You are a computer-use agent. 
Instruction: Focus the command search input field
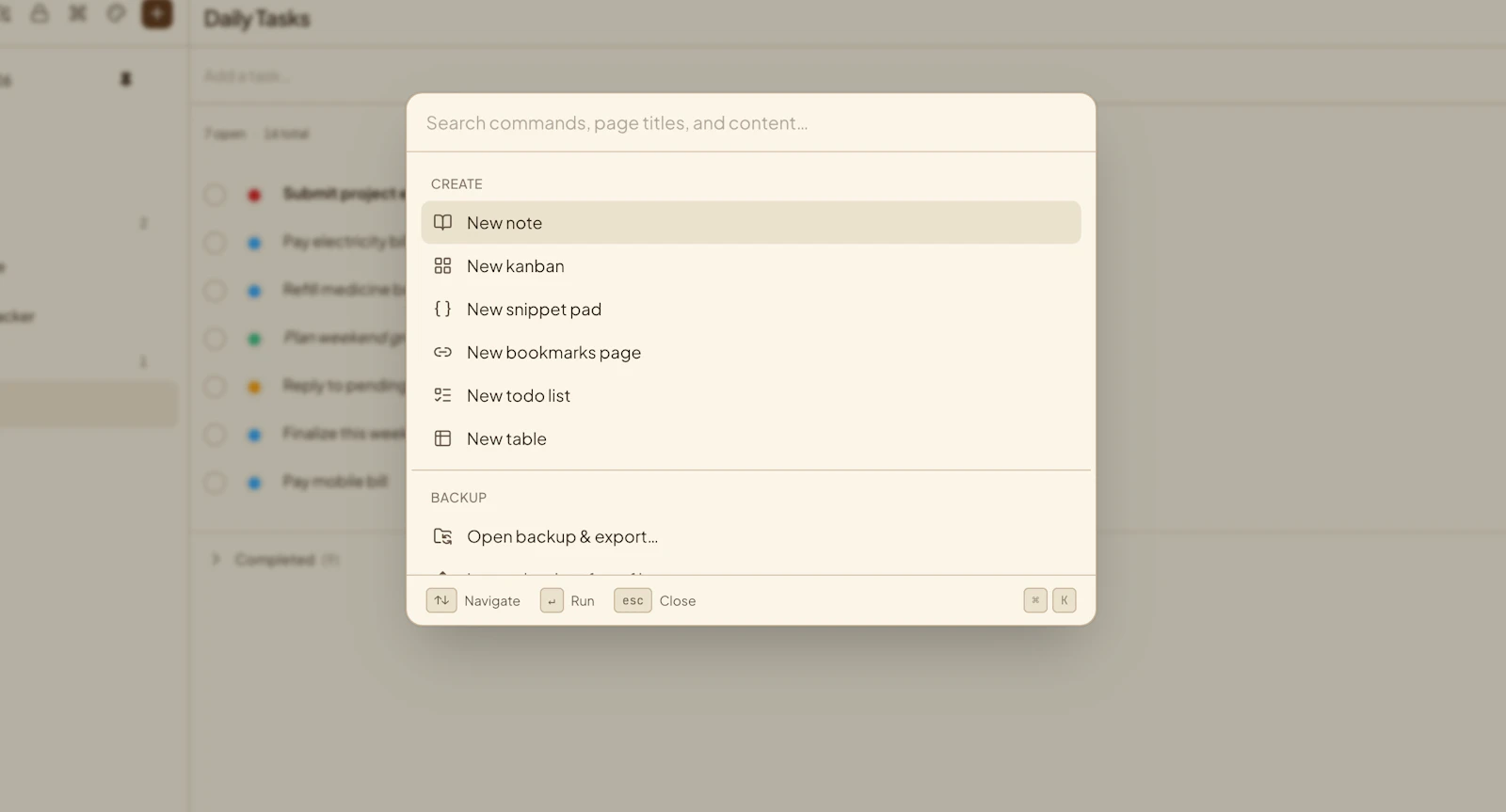click(750, 123)
